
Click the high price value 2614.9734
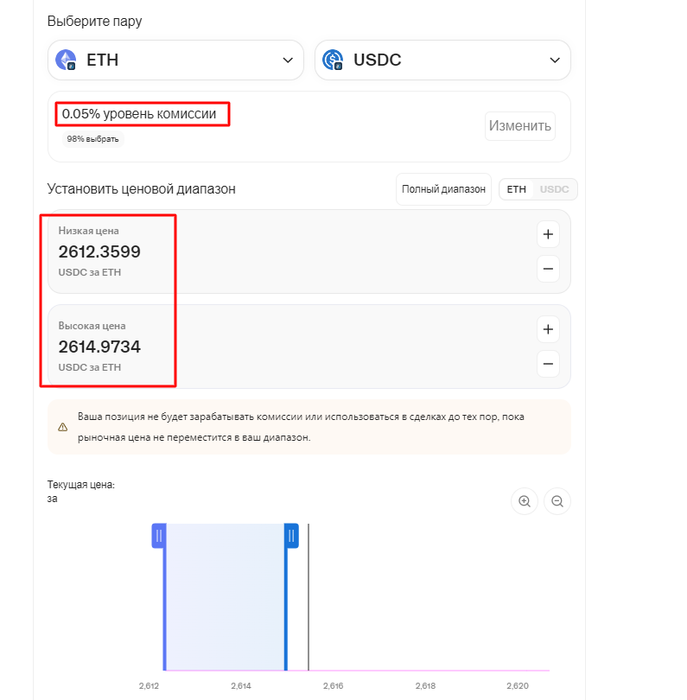[x=100, y=347]
